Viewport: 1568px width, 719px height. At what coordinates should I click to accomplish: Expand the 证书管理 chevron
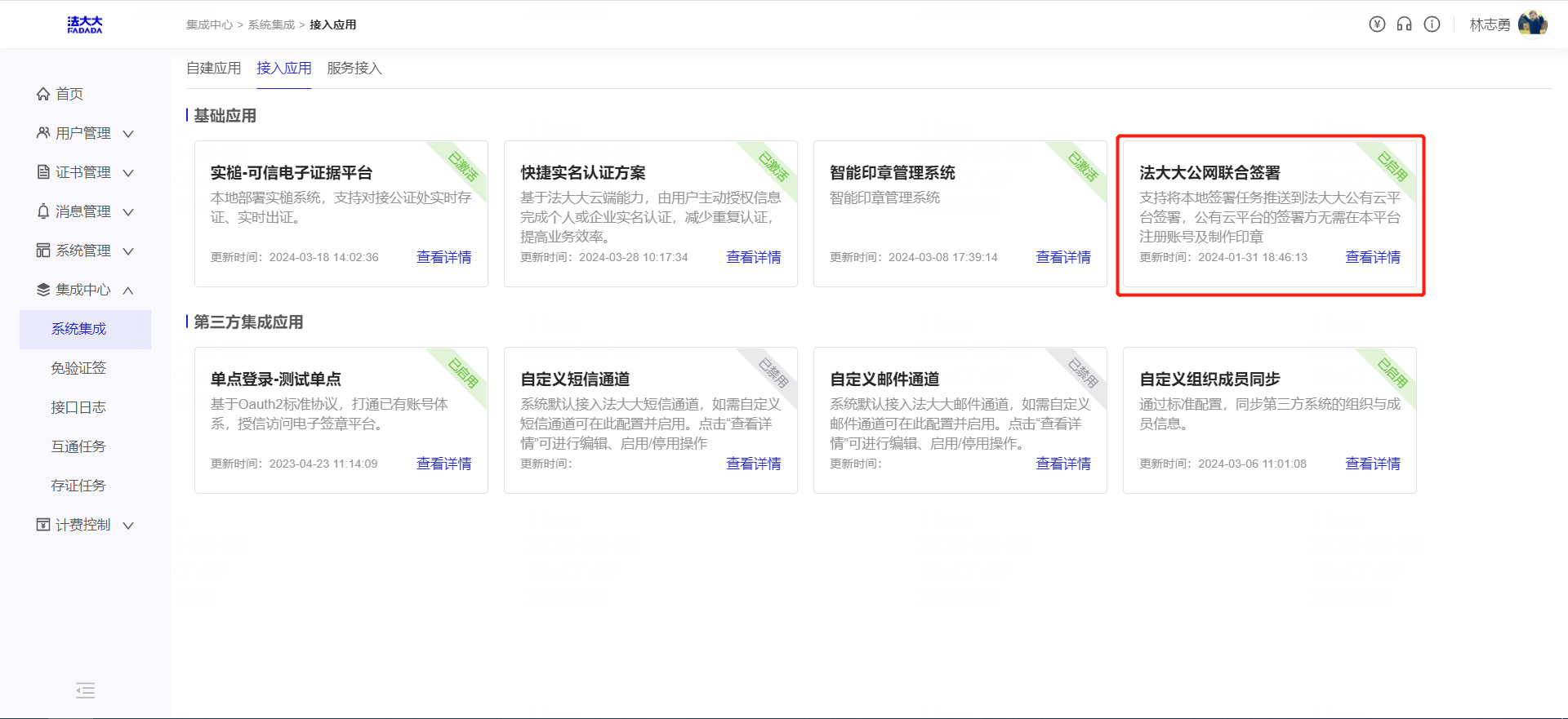tap(128, 173)
